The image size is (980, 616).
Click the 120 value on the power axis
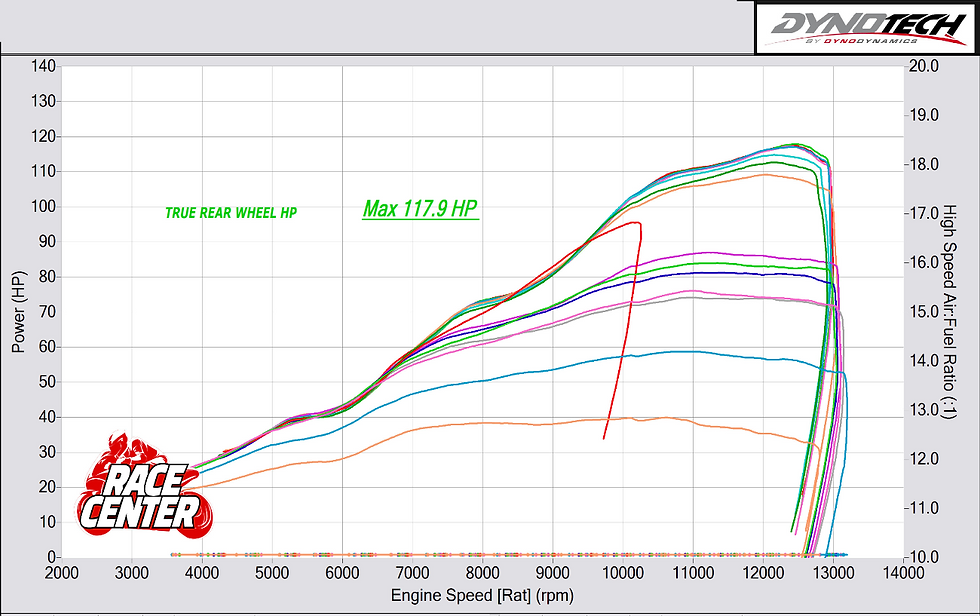(x=43, y=136)
